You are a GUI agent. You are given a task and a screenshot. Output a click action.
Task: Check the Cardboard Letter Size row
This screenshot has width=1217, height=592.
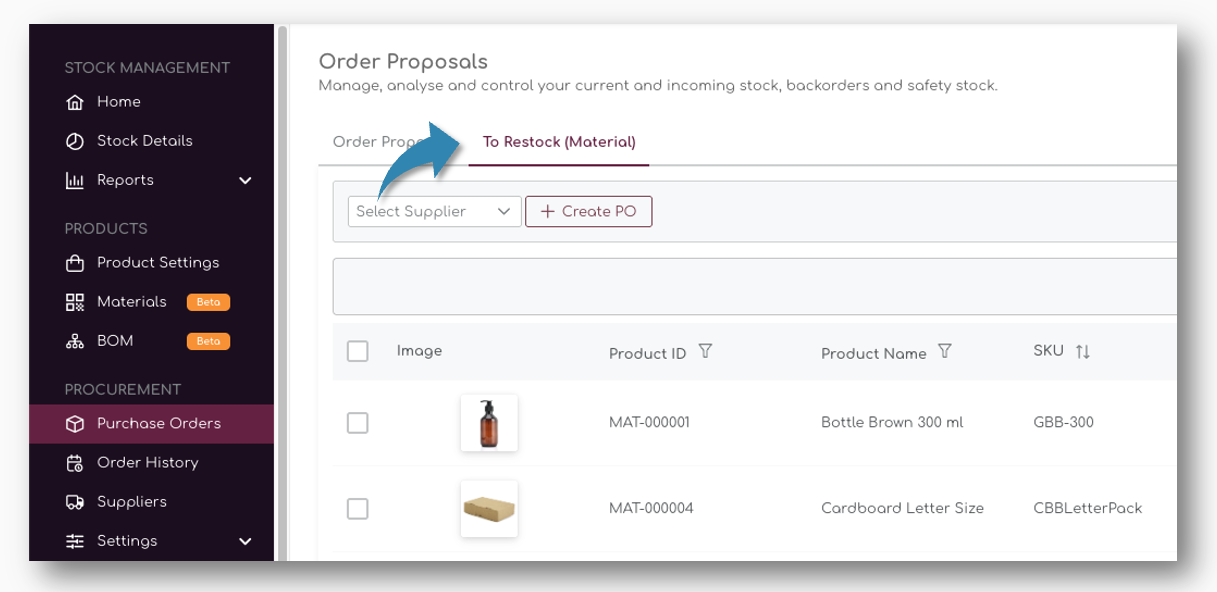[x=358, y=509]
